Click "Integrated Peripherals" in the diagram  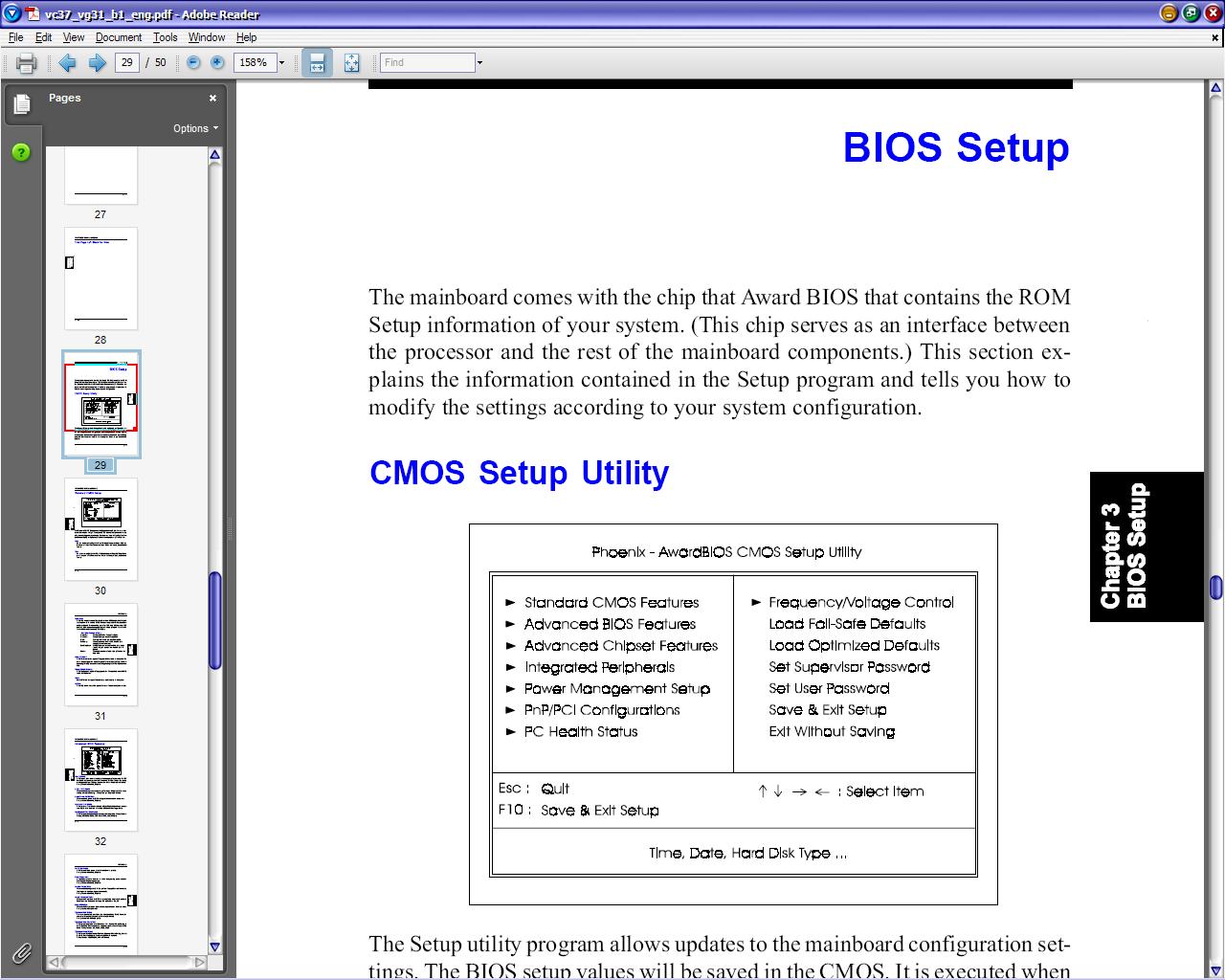click(x=599, y=667)
